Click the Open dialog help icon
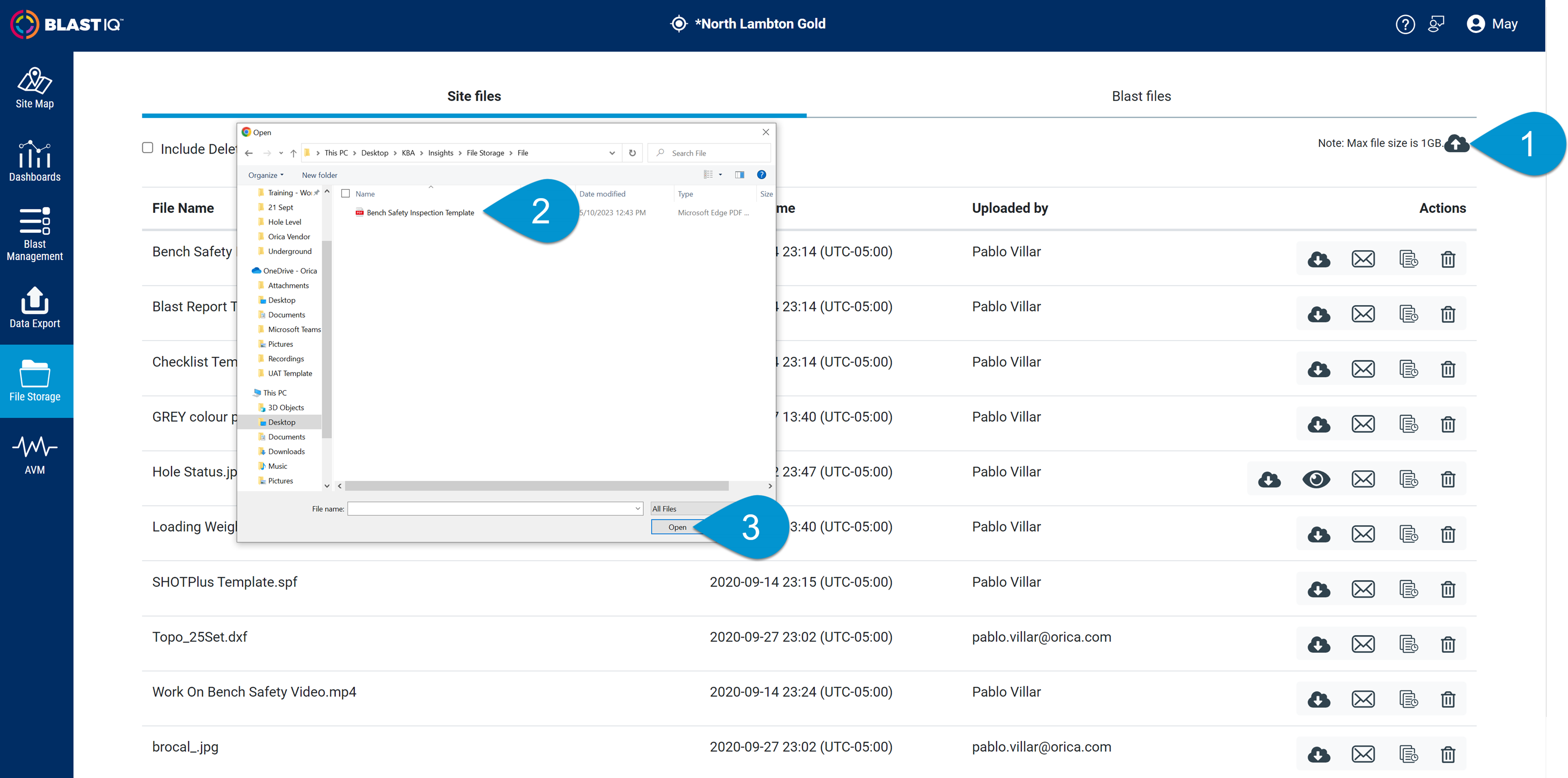Screen dimensions: 1568x778 point(761,175)
